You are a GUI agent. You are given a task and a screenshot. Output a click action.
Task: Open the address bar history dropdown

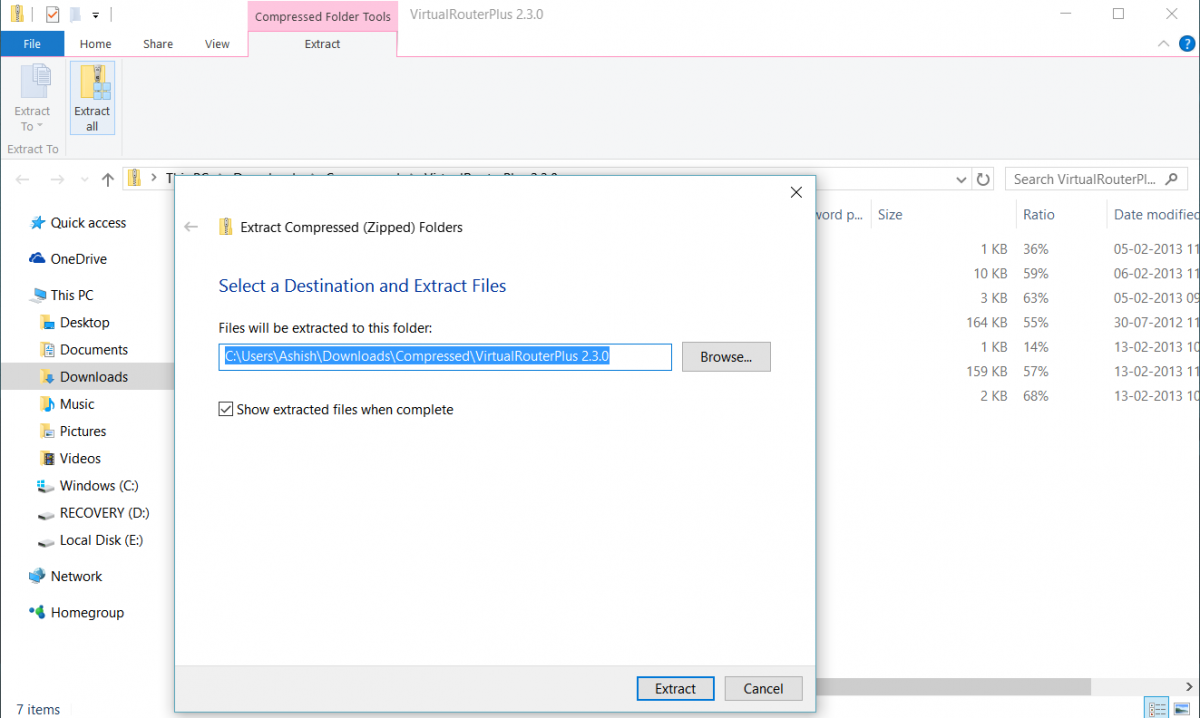[961, 180]
